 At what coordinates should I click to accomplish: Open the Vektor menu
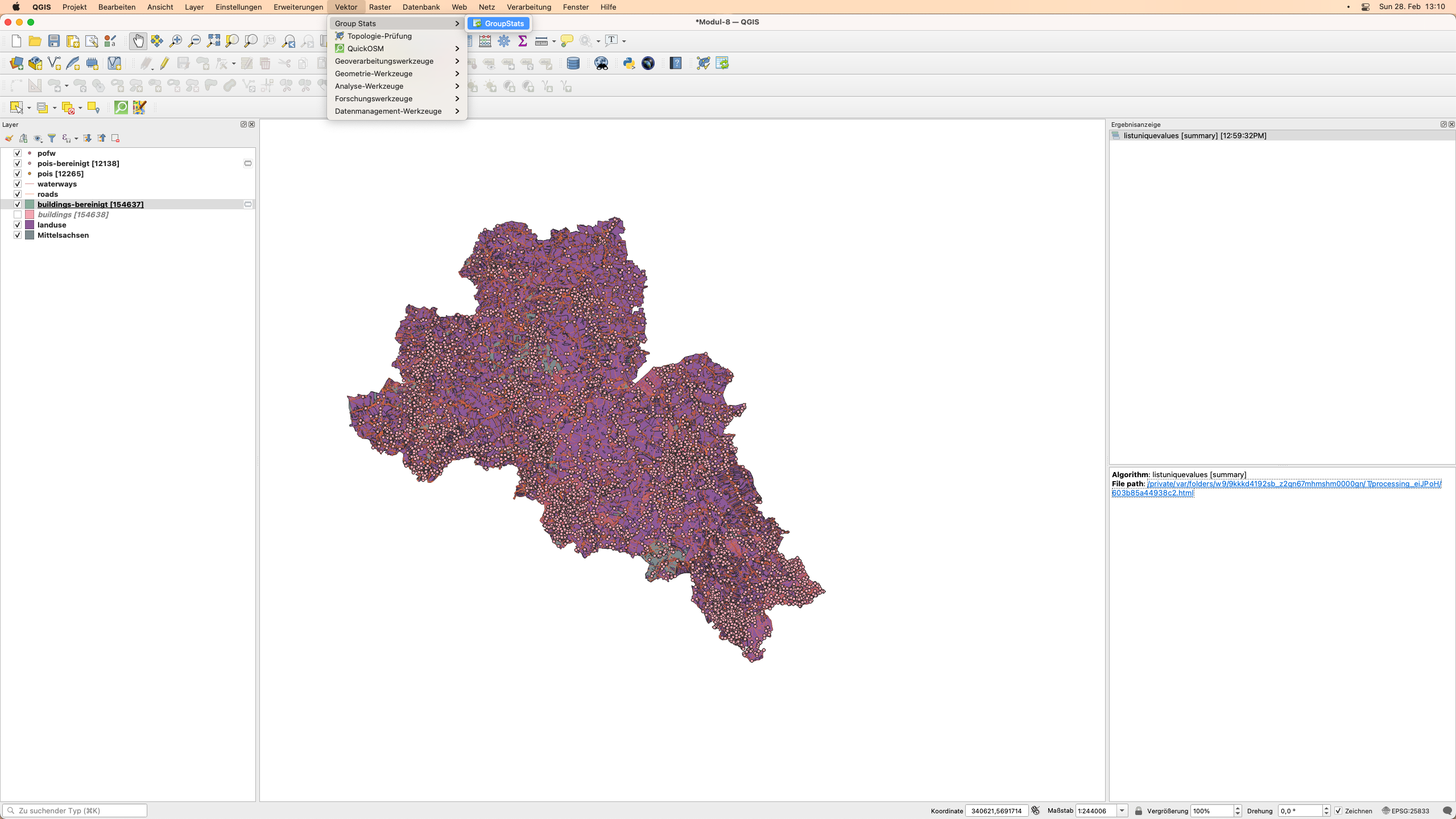345,7
